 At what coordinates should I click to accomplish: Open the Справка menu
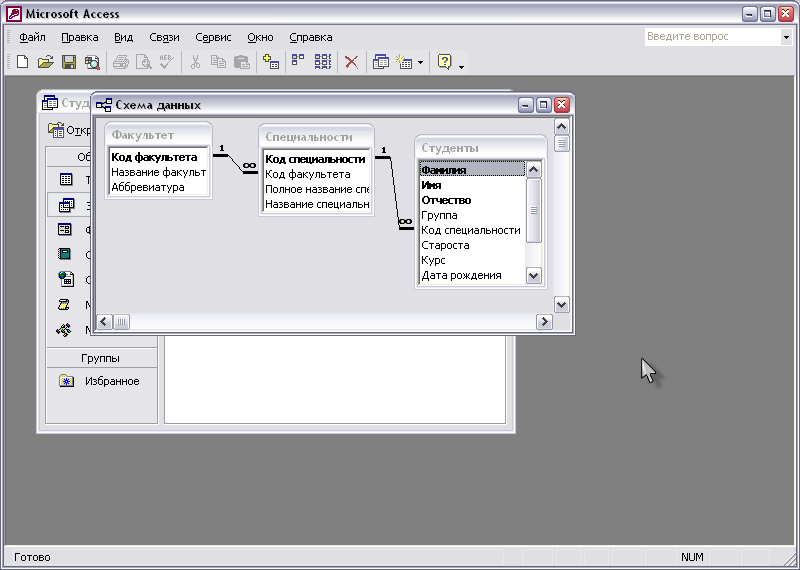311,37
